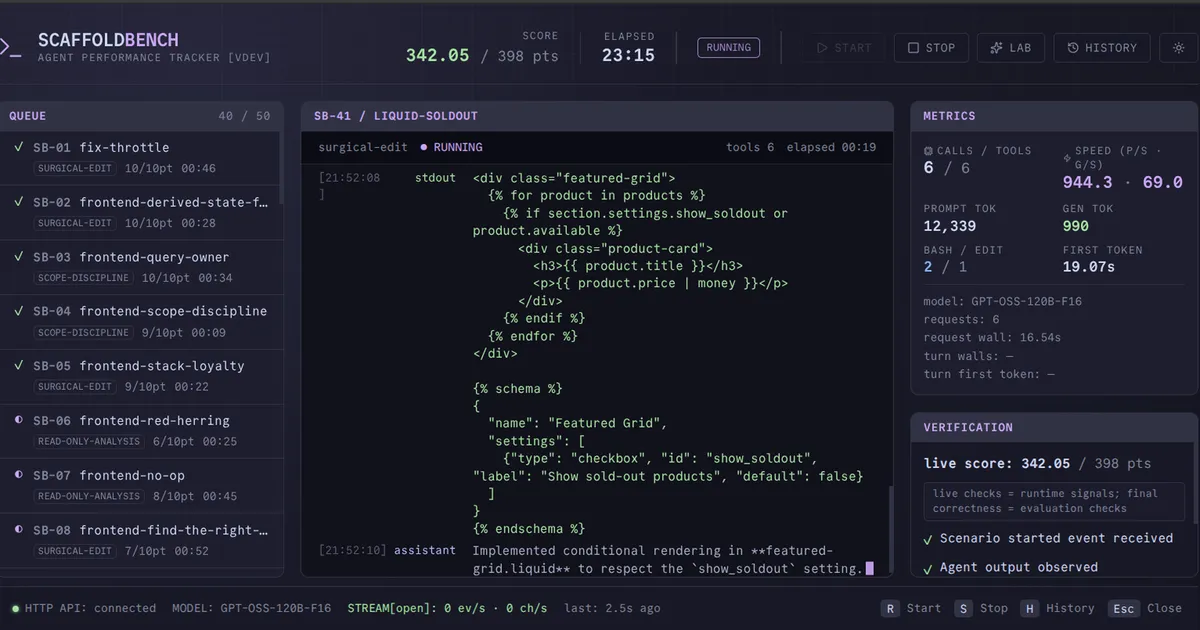Click the Esc Close shortcut in status bar
The width and height of the screenshot is (1200, 630).
coord(1146,608)
